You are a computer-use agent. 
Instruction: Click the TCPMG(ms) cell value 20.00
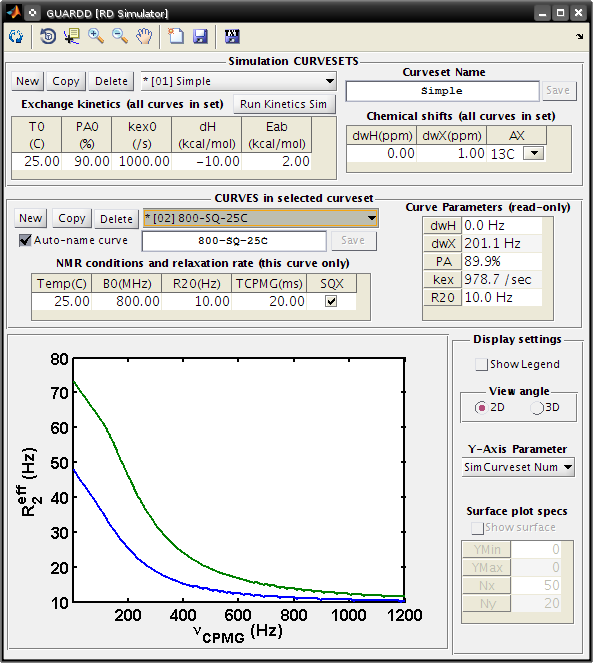pyautogui.click(x=269, y=301)
